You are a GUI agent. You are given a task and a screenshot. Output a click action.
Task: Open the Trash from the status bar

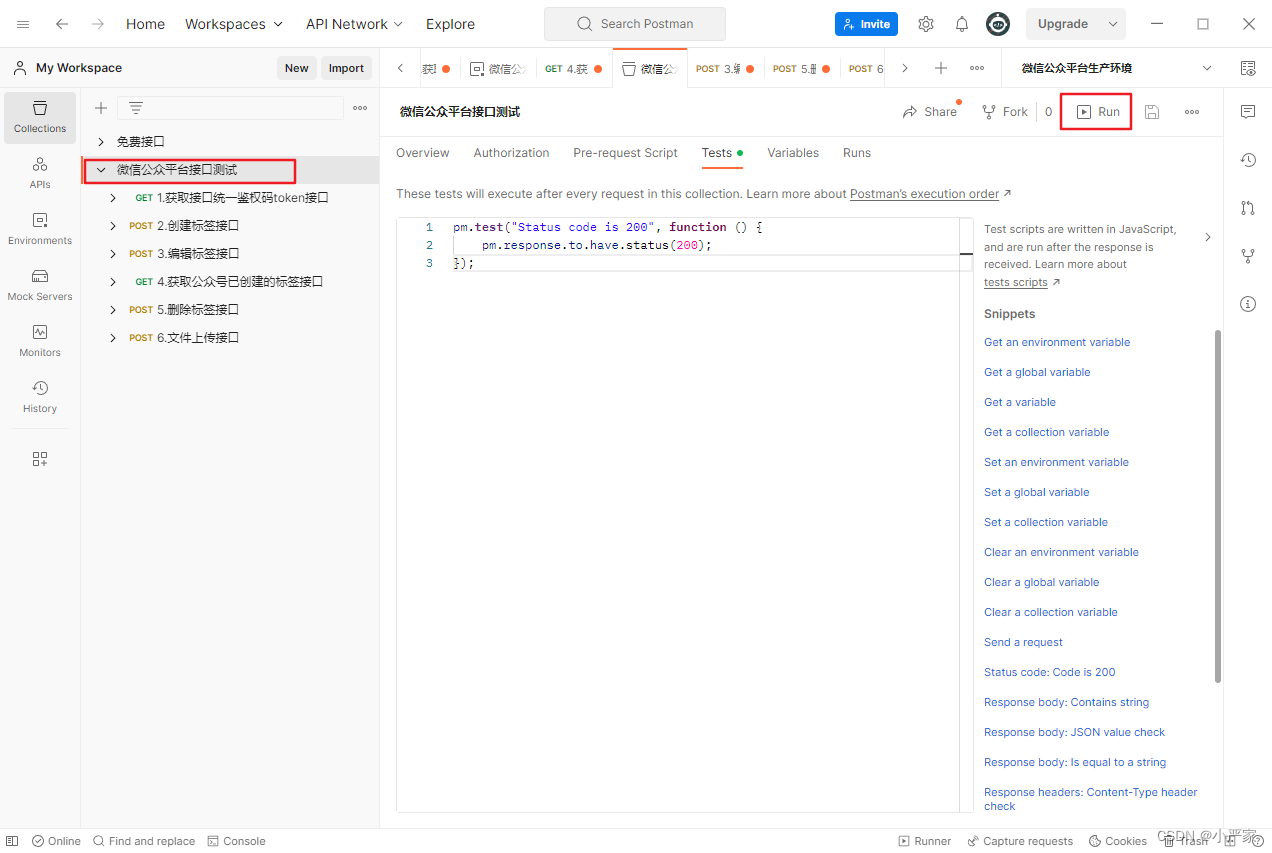click(x=1186, y=841)
